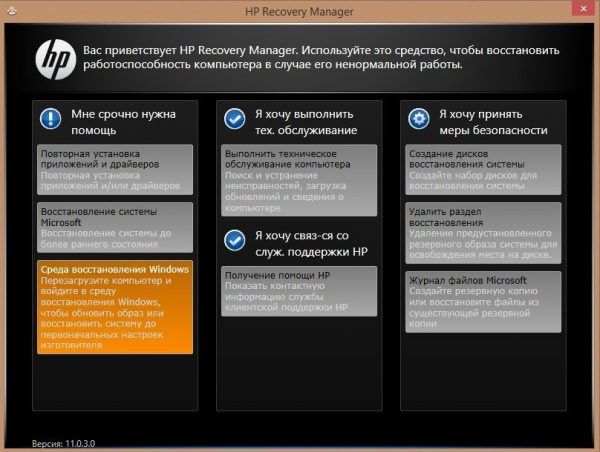Viewport: 600px width, 452px height.
Task: Click the checkmark icon beside 'служ. поддержки HP'
Action: pyautogui.click(x=235, y=240)
